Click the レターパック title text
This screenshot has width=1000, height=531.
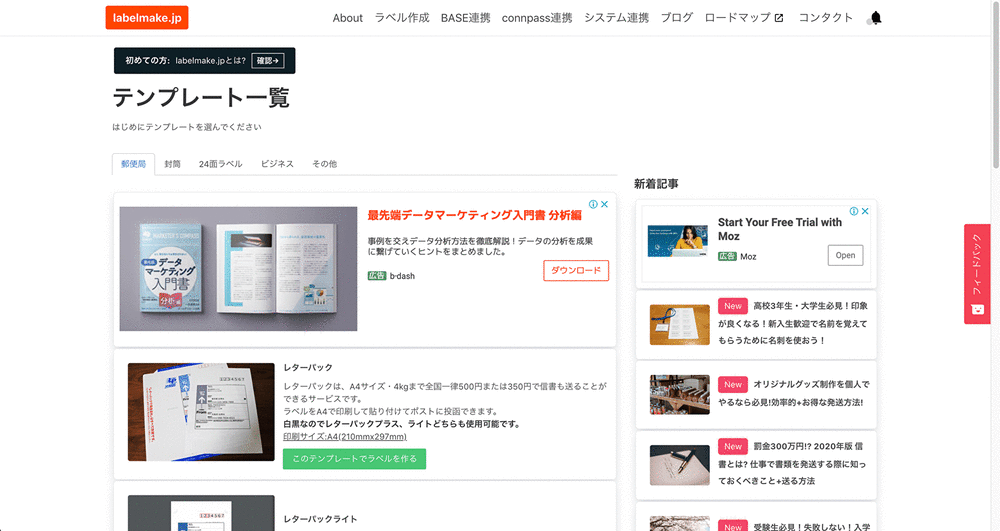pos(308,368)
